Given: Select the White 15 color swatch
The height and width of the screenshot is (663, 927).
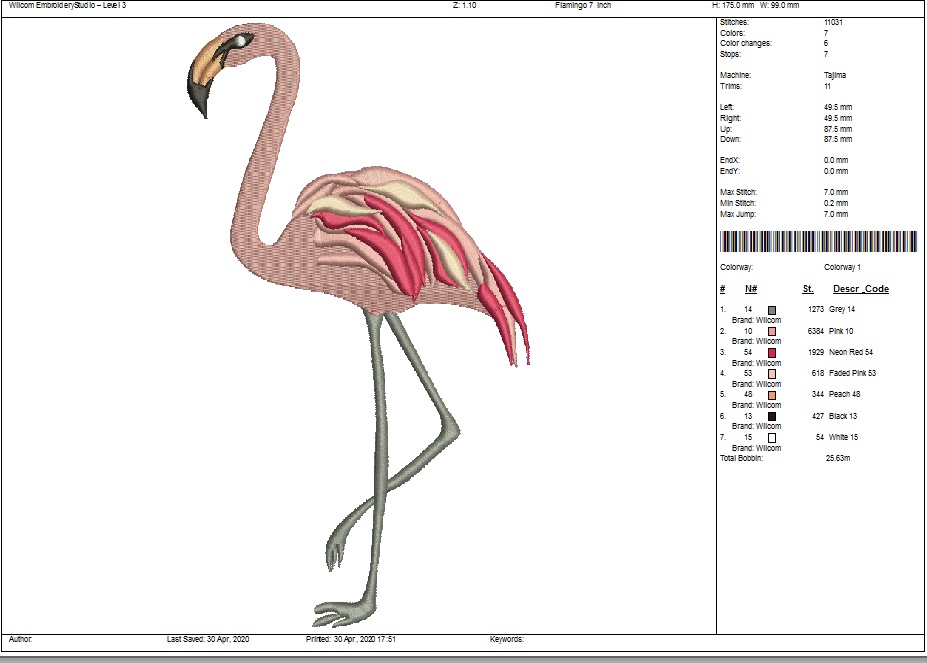Looking at the screenshot, I should [772, 437].
